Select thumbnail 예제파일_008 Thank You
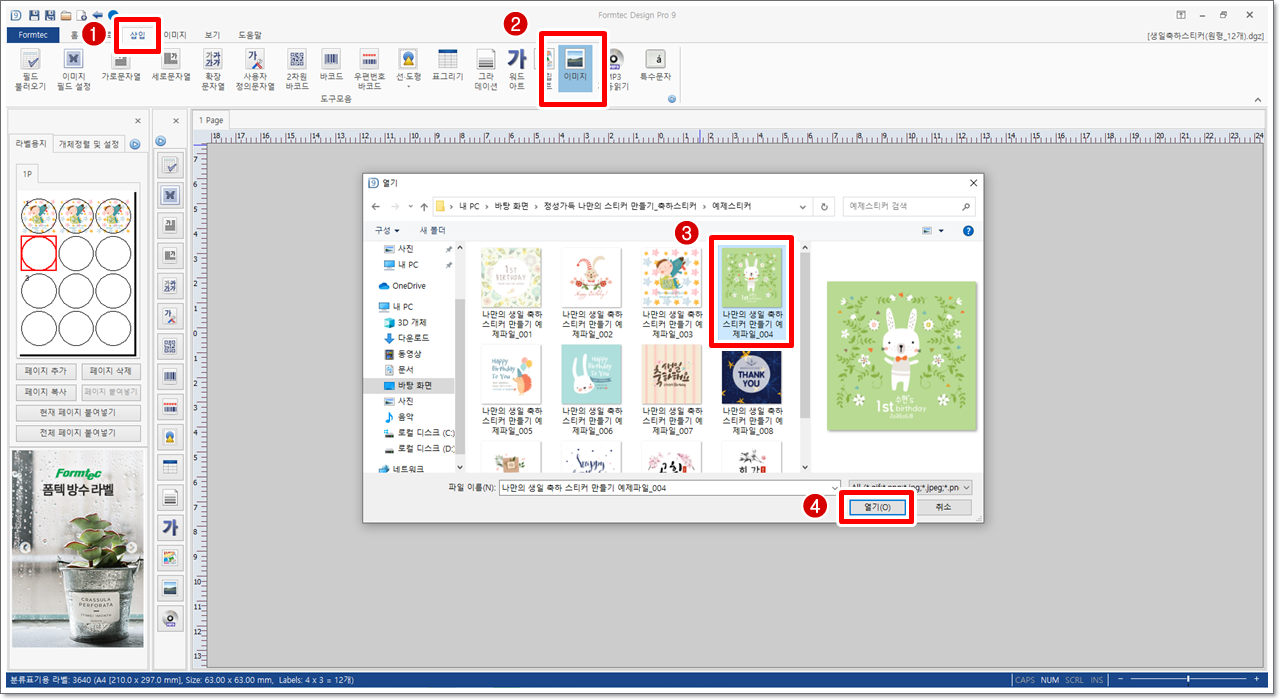 (x=752, y=391)
